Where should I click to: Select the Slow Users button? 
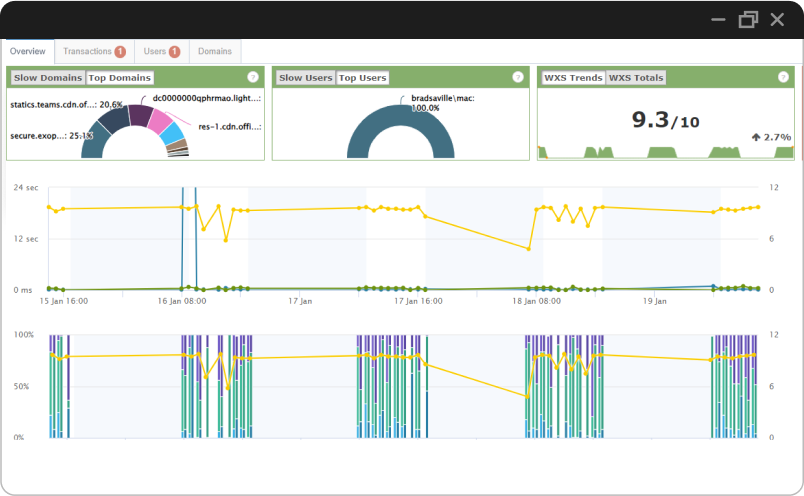tap(306, 78)
